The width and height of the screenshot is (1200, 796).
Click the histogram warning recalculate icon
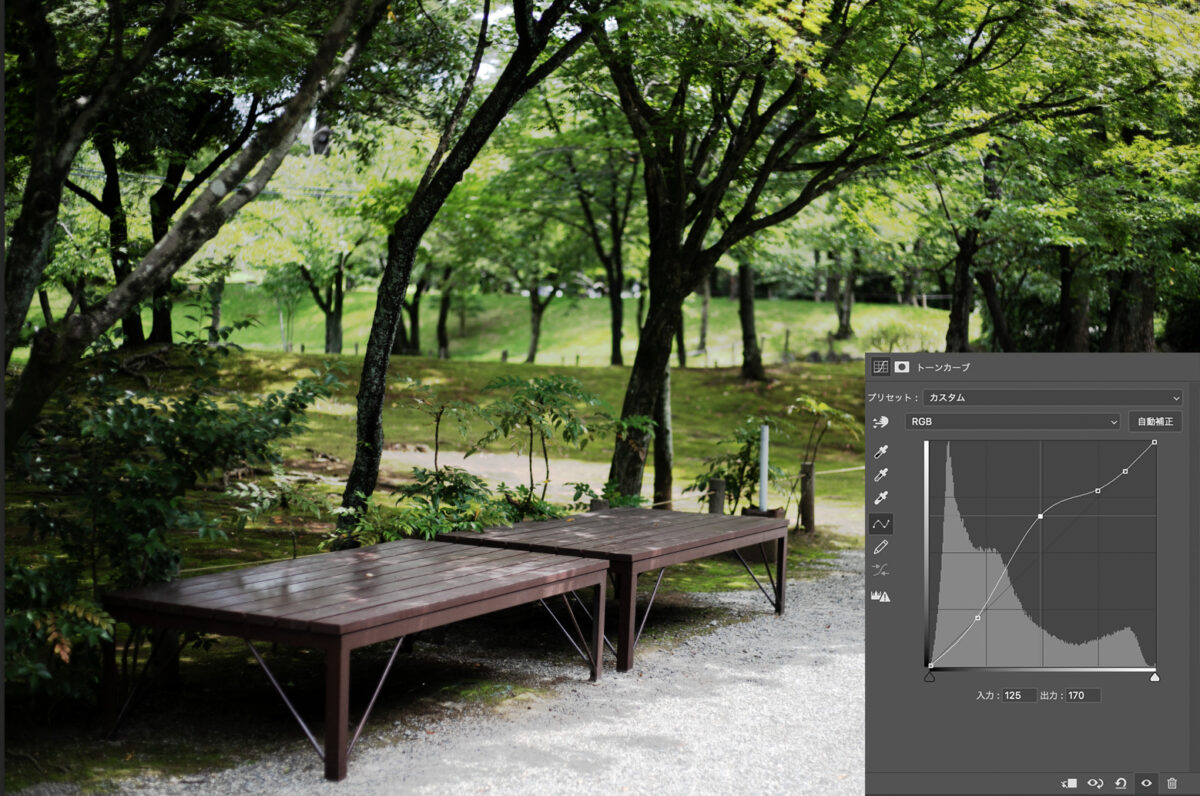click(881, 596)
